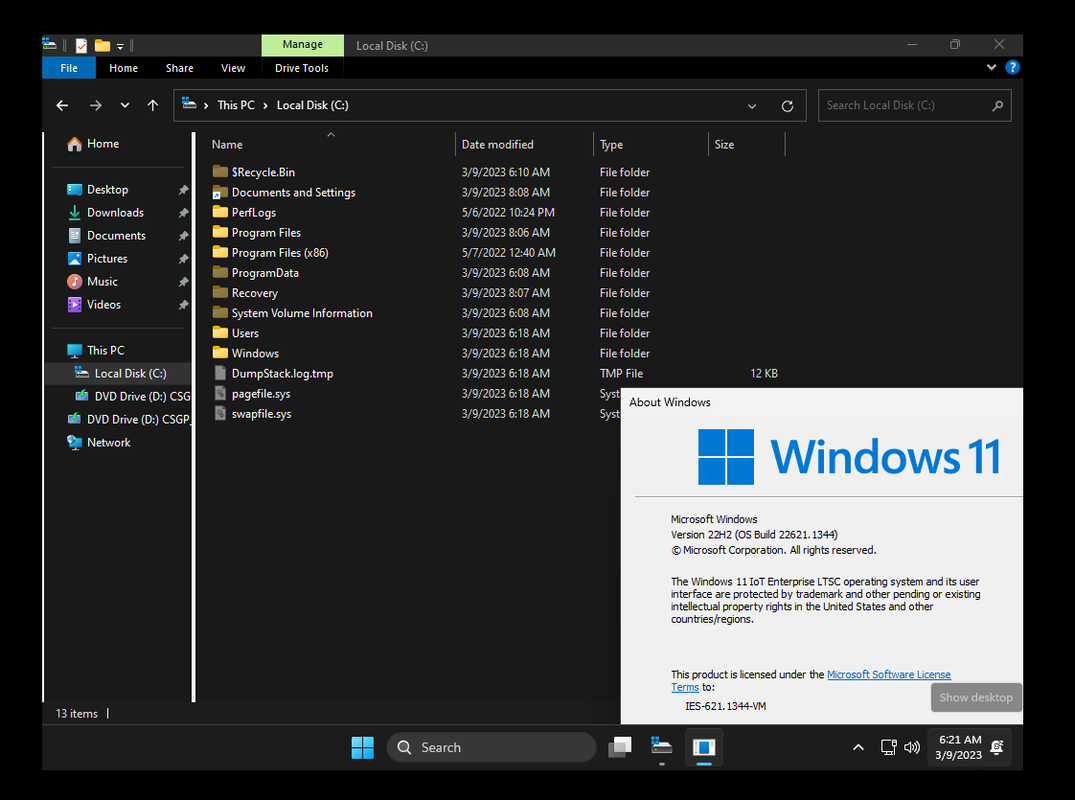Click This PC in the address bar
This screenshot has width=1075, height=800.
(236, 105)
